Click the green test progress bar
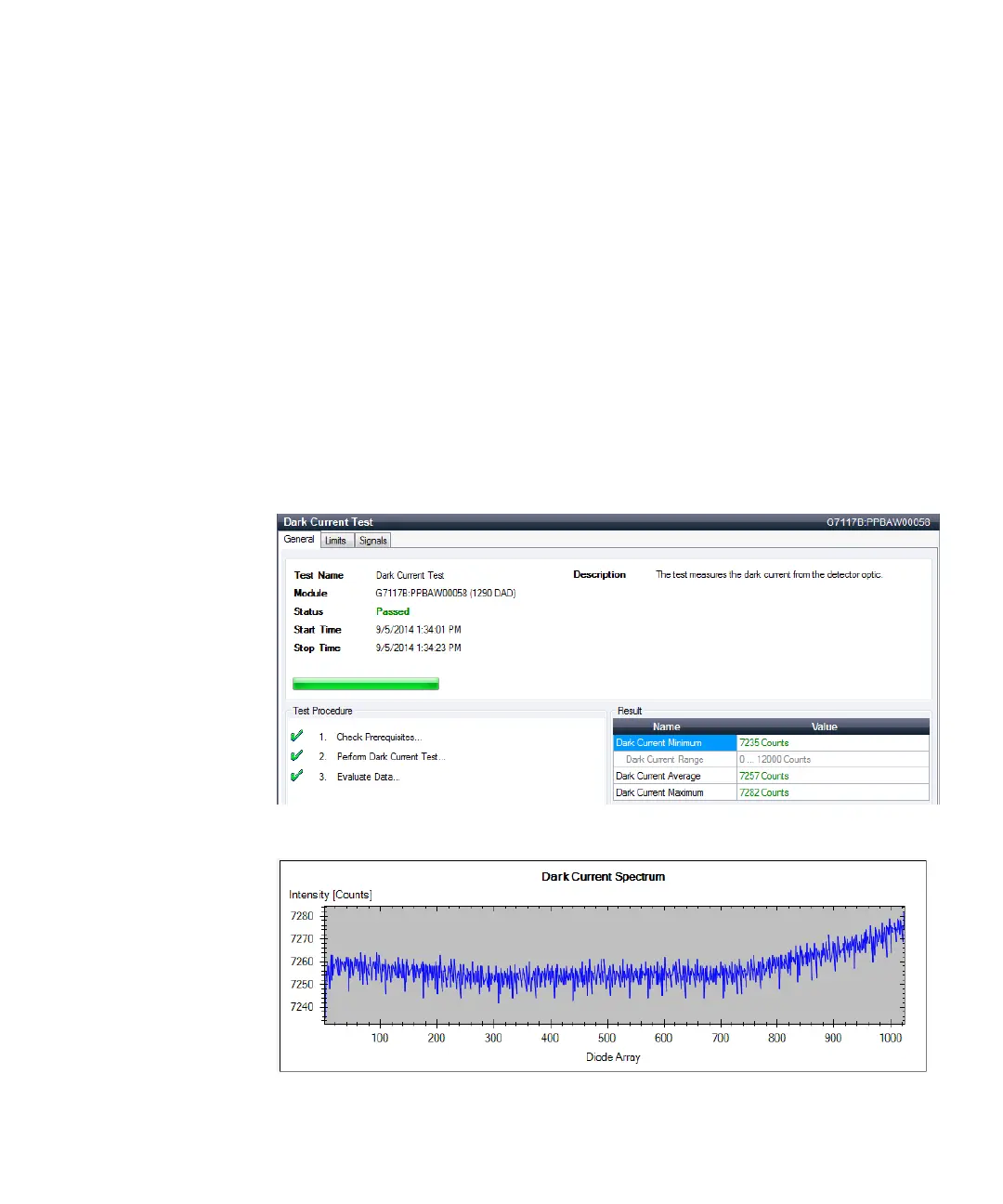 (366, 684)
